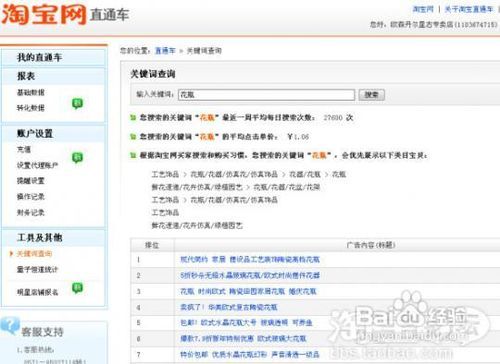Open the rank 3 ad title link
Image resolution: width=500 pixels, height=364 pixels.
[248, 291]
